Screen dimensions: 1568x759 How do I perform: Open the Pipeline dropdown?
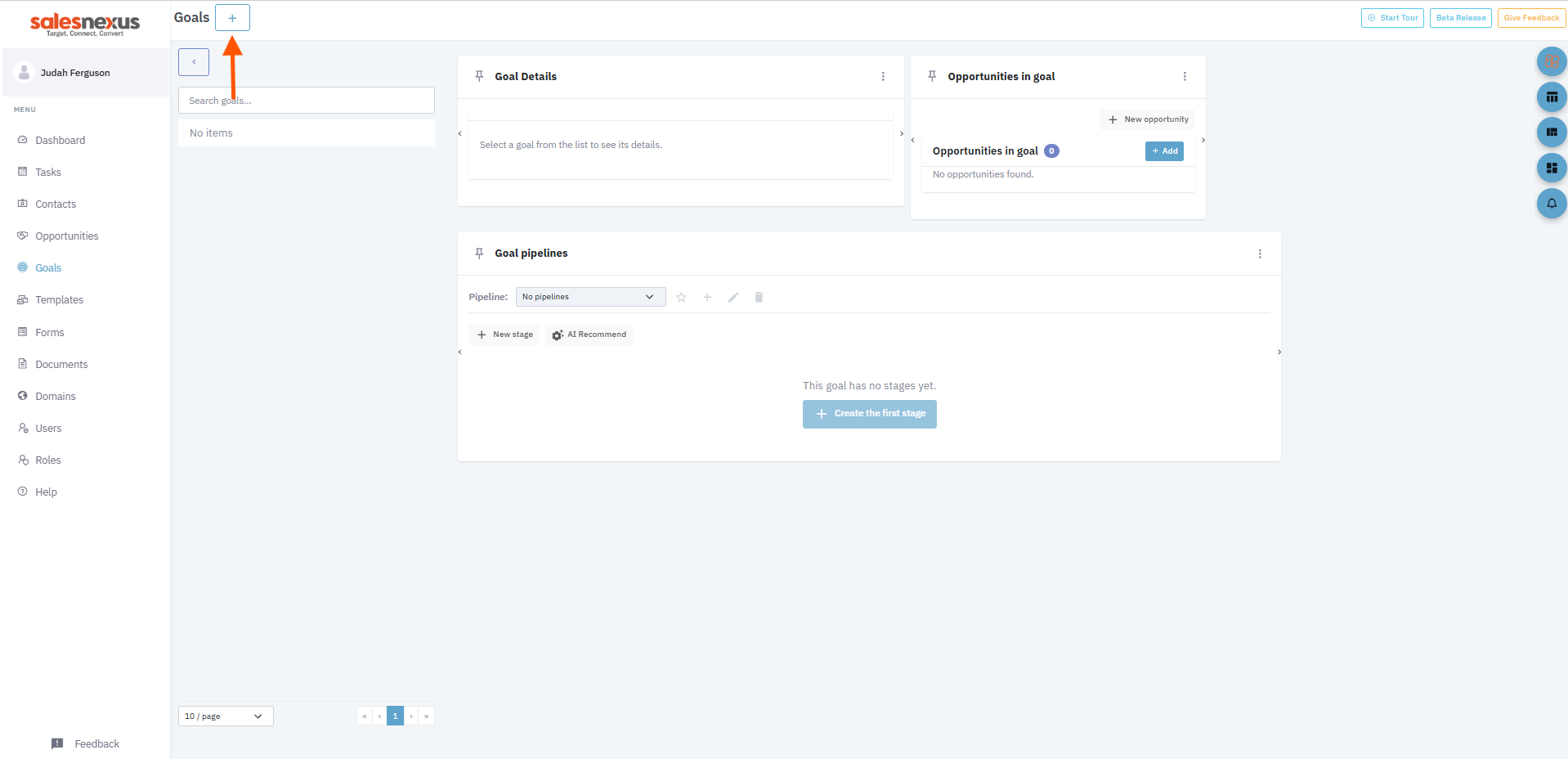tap(590, 297)
